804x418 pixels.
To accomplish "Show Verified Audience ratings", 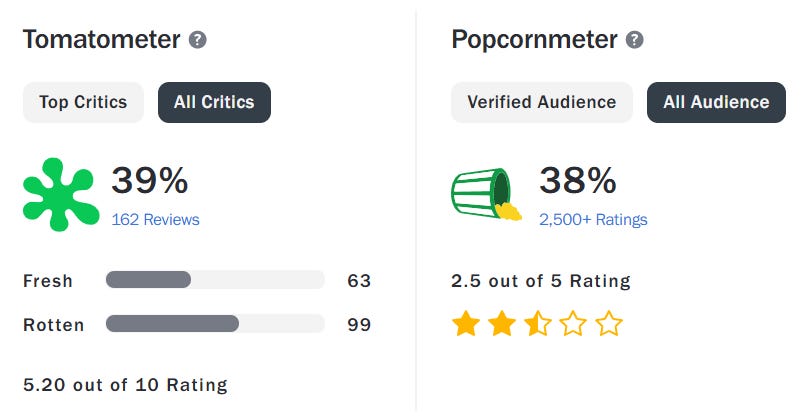I will (542, 102).
